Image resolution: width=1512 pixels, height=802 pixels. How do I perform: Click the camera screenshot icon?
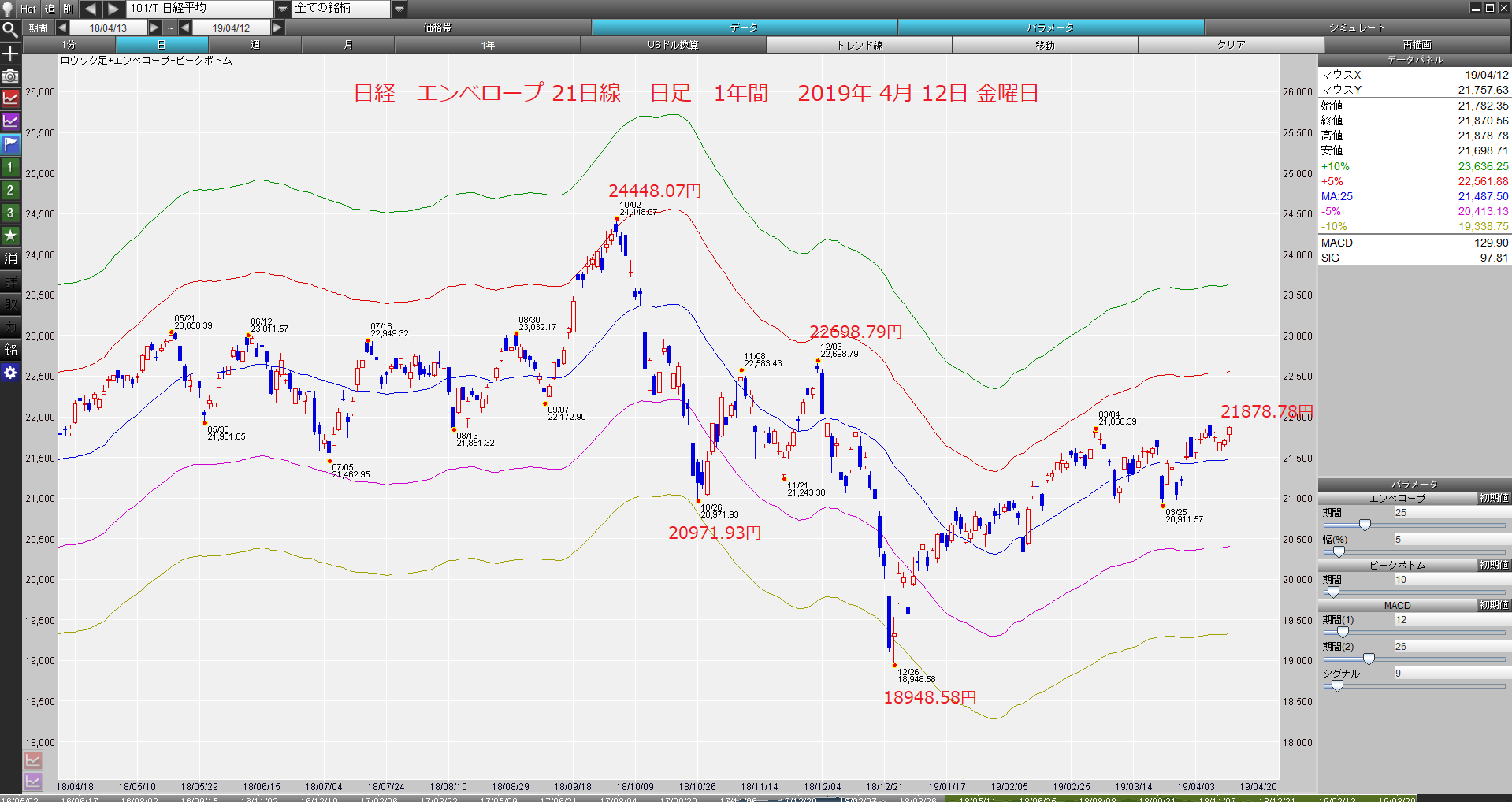(x=10, y=76)
